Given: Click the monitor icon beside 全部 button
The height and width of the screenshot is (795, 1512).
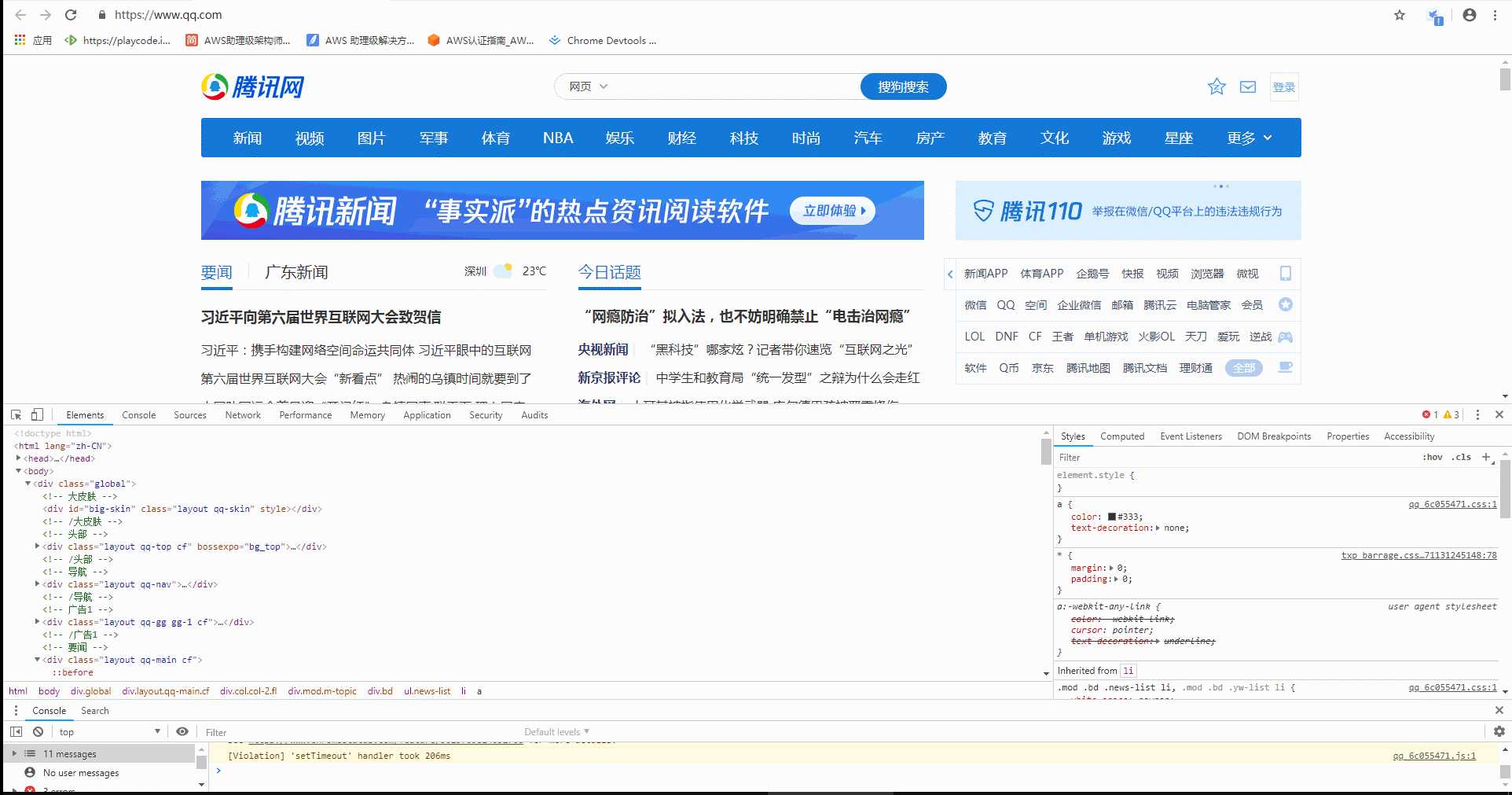Looking at the screenshot, I should coord(1286,367).
